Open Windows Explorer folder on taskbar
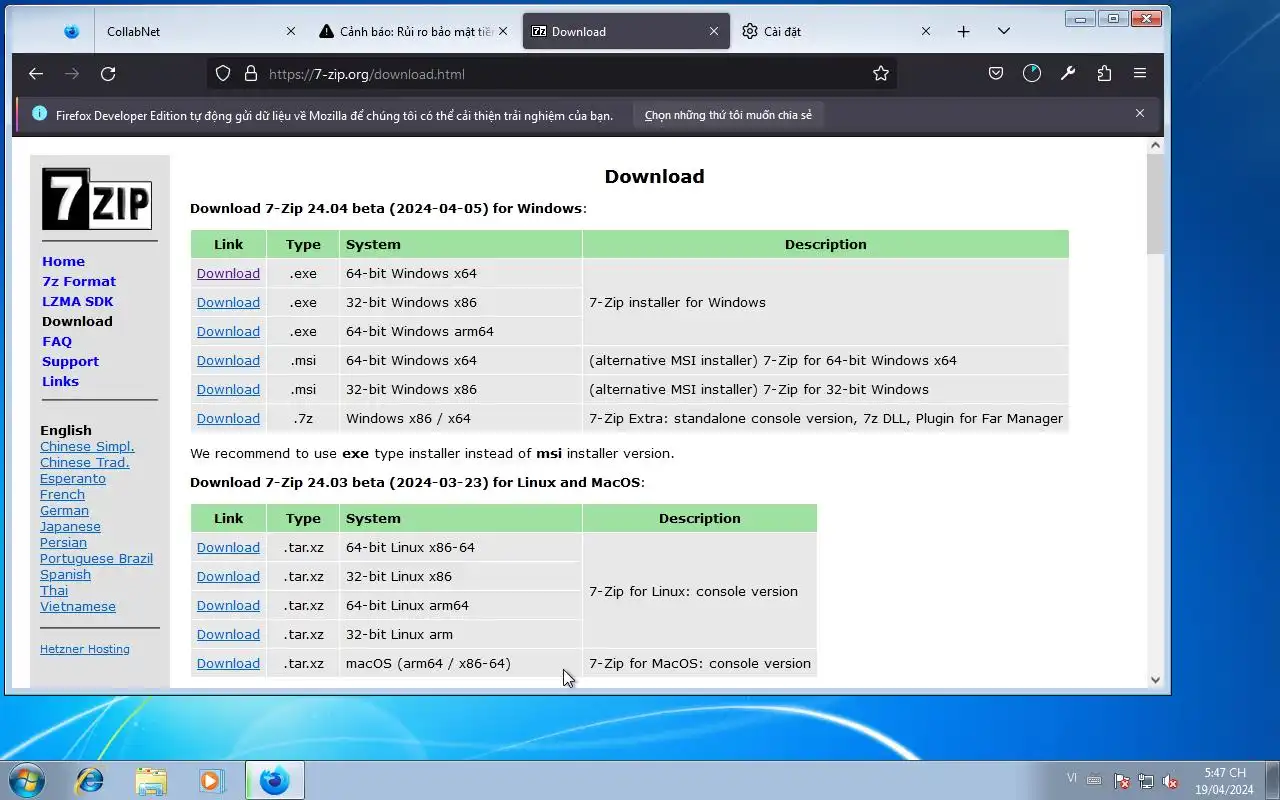1280x800 pixels. (x=151, y=780)
